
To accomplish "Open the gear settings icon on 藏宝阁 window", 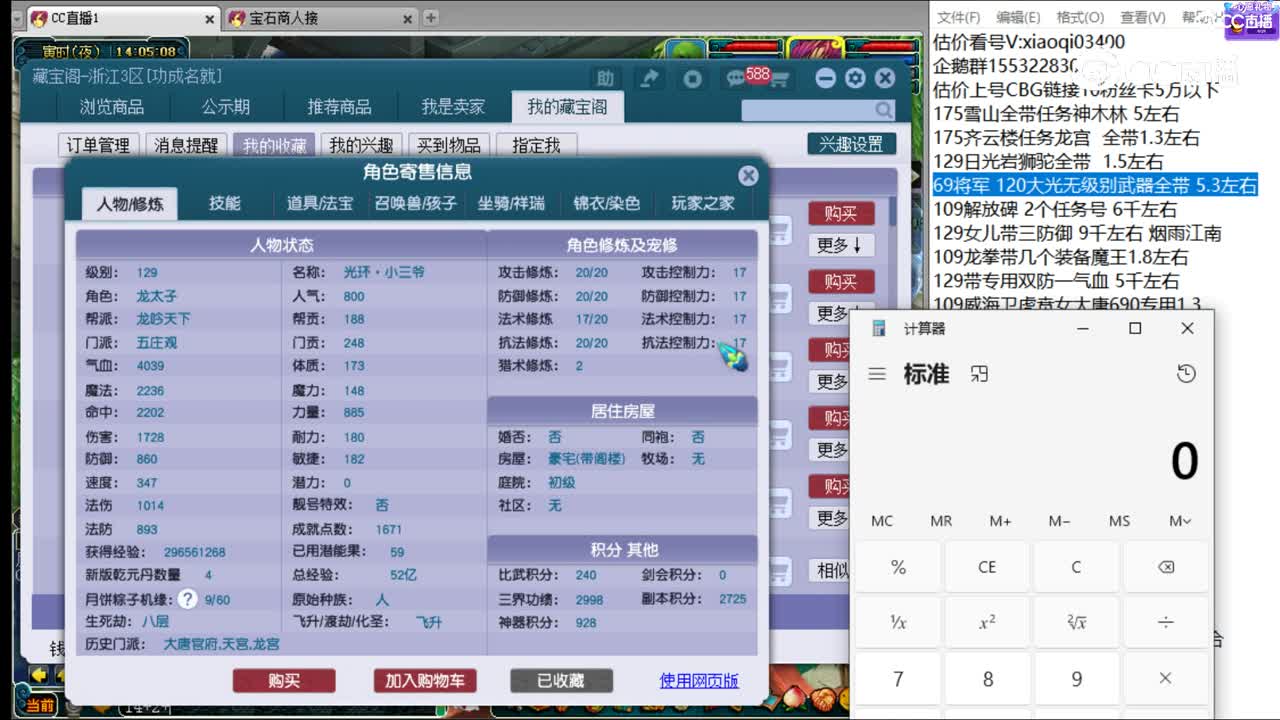I will pos(857,78).
